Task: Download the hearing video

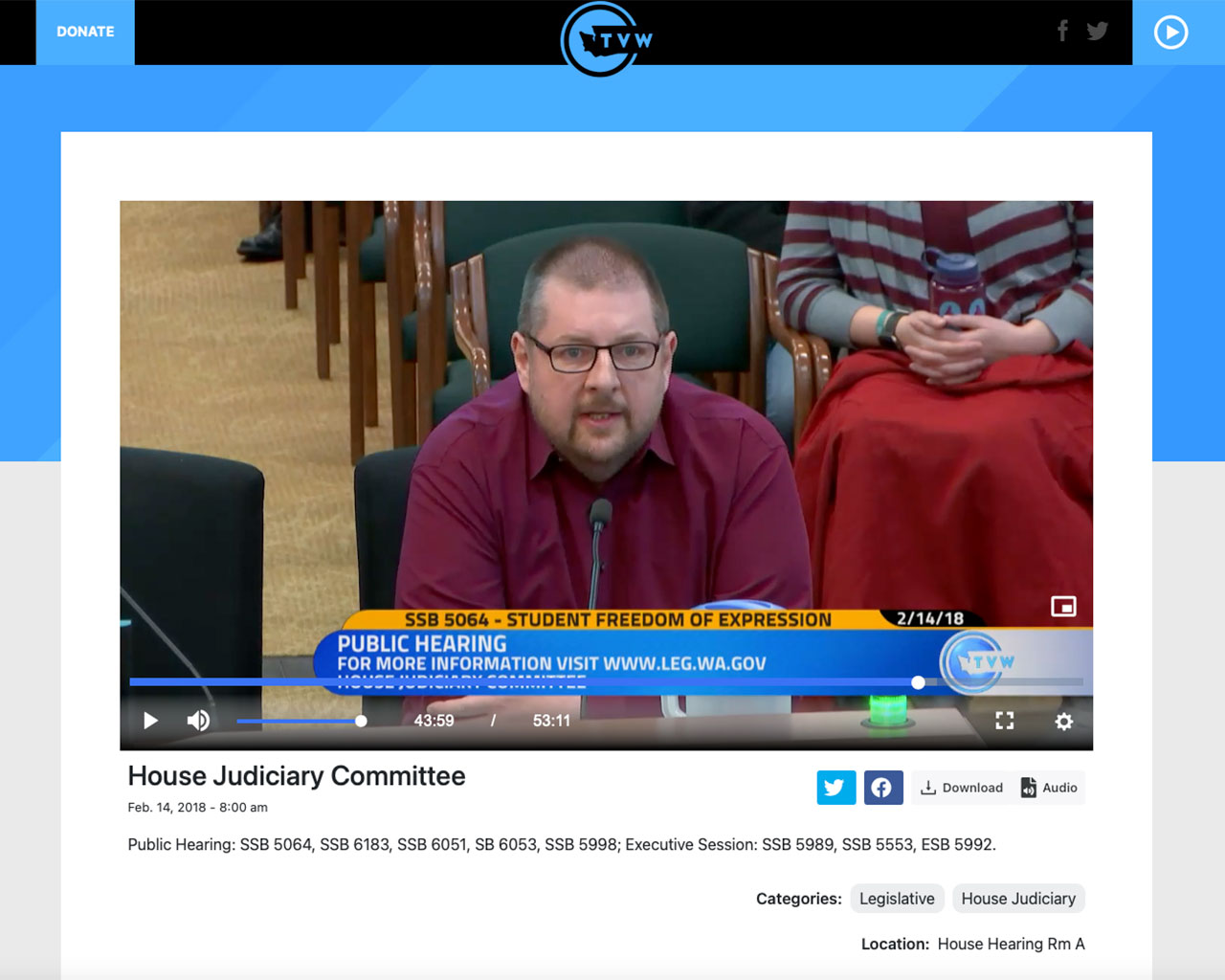Action: click(x=962, y=788)
